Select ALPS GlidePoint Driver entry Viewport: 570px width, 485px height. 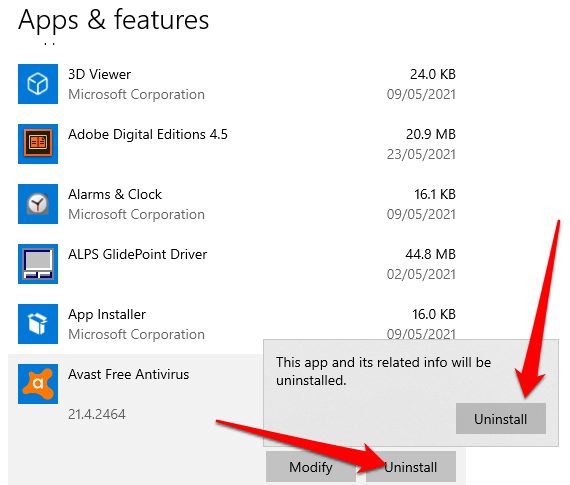(x=237, y=264)
